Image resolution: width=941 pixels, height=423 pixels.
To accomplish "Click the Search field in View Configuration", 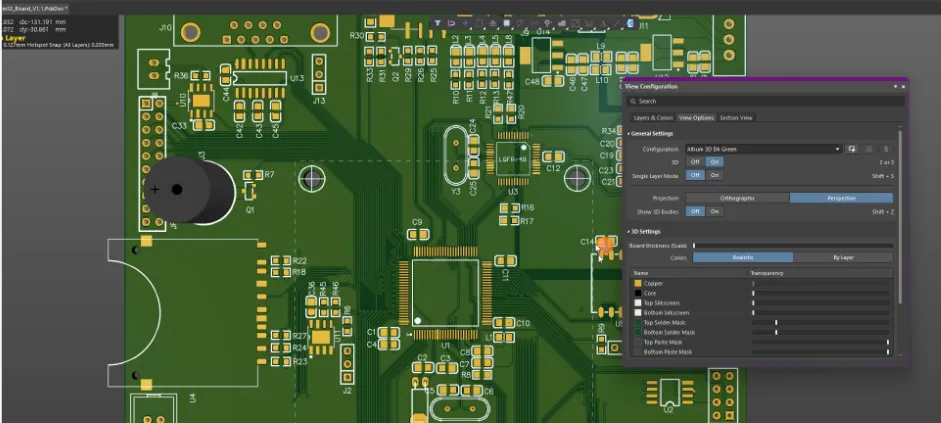I will click(x=766, y=101).
